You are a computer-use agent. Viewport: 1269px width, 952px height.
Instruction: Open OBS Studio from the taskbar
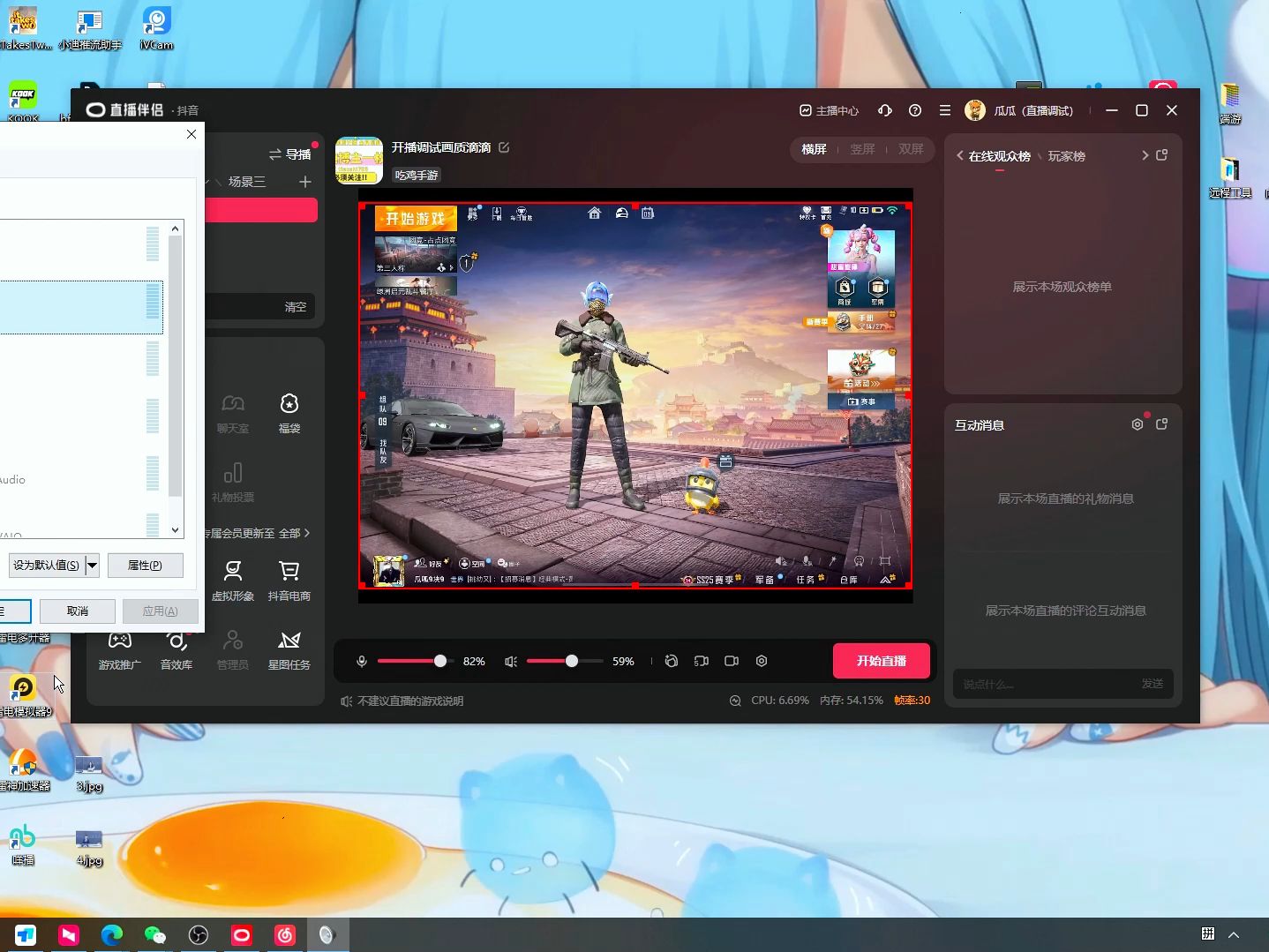coord(199,935)
